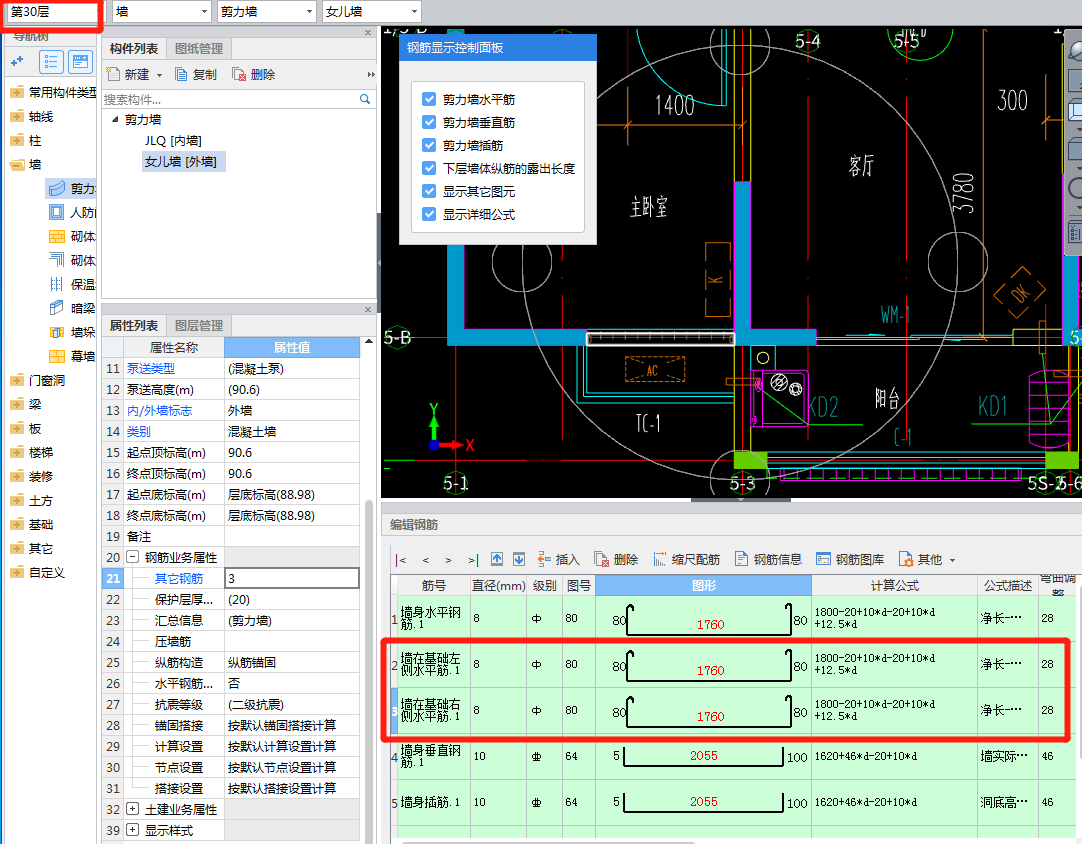This screenshot has width=1082, height=844.
Task: Toggle 显示其它图元 checkbox
Action: (429, 191)
